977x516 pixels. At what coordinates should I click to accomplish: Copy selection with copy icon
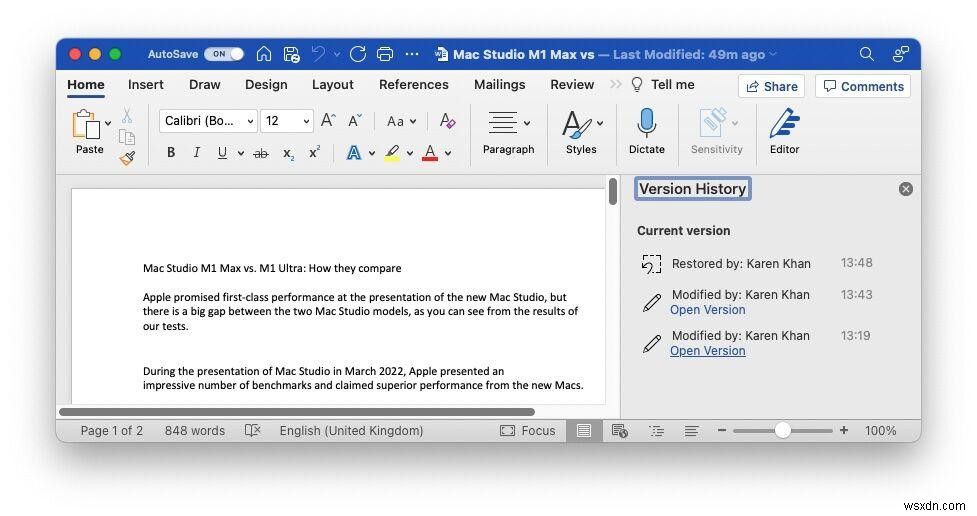[x=127, y=137]
